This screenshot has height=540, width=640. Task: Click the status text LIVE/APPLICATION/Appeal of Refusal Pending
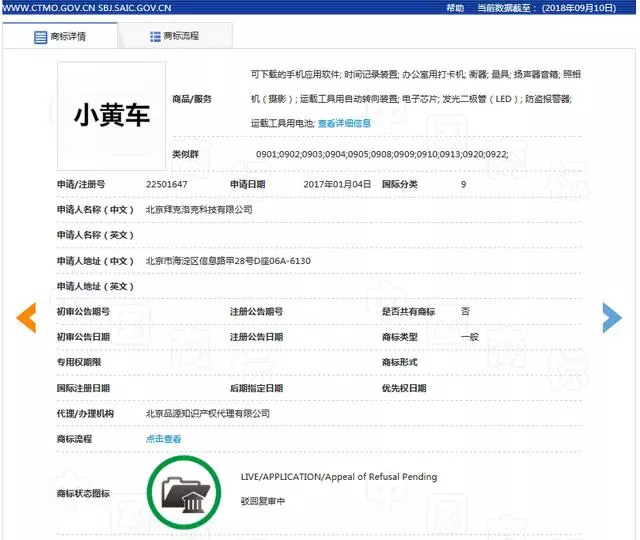(x=339, y=477)
